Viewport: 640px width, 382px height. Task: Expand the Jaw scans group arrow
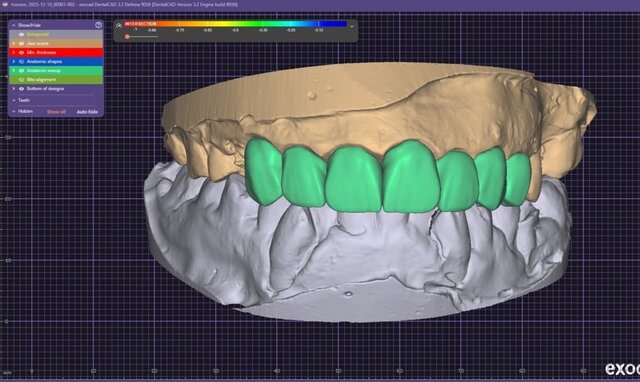[13, 43]
